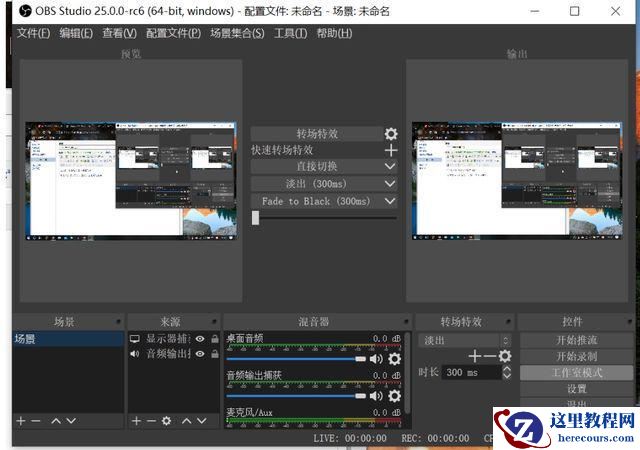Add transition in 转场特效 dock
This screenshot has width=640, height=450.
click(x=475, y=356)
